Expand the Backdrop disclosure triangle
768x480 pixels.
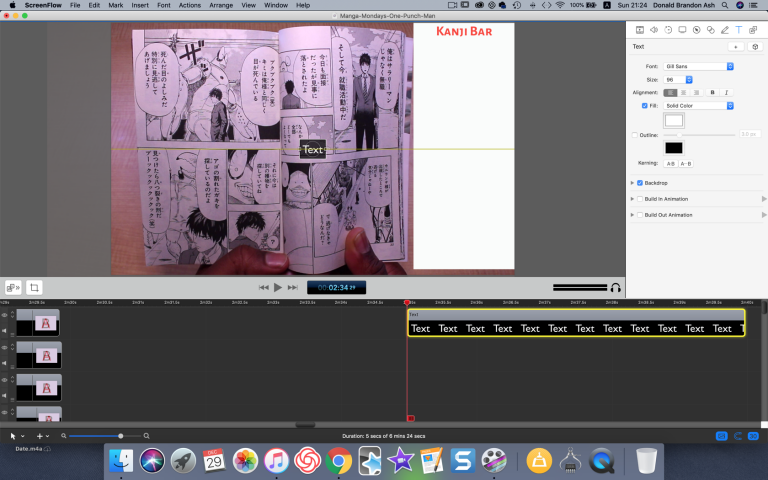pos(632,183)
